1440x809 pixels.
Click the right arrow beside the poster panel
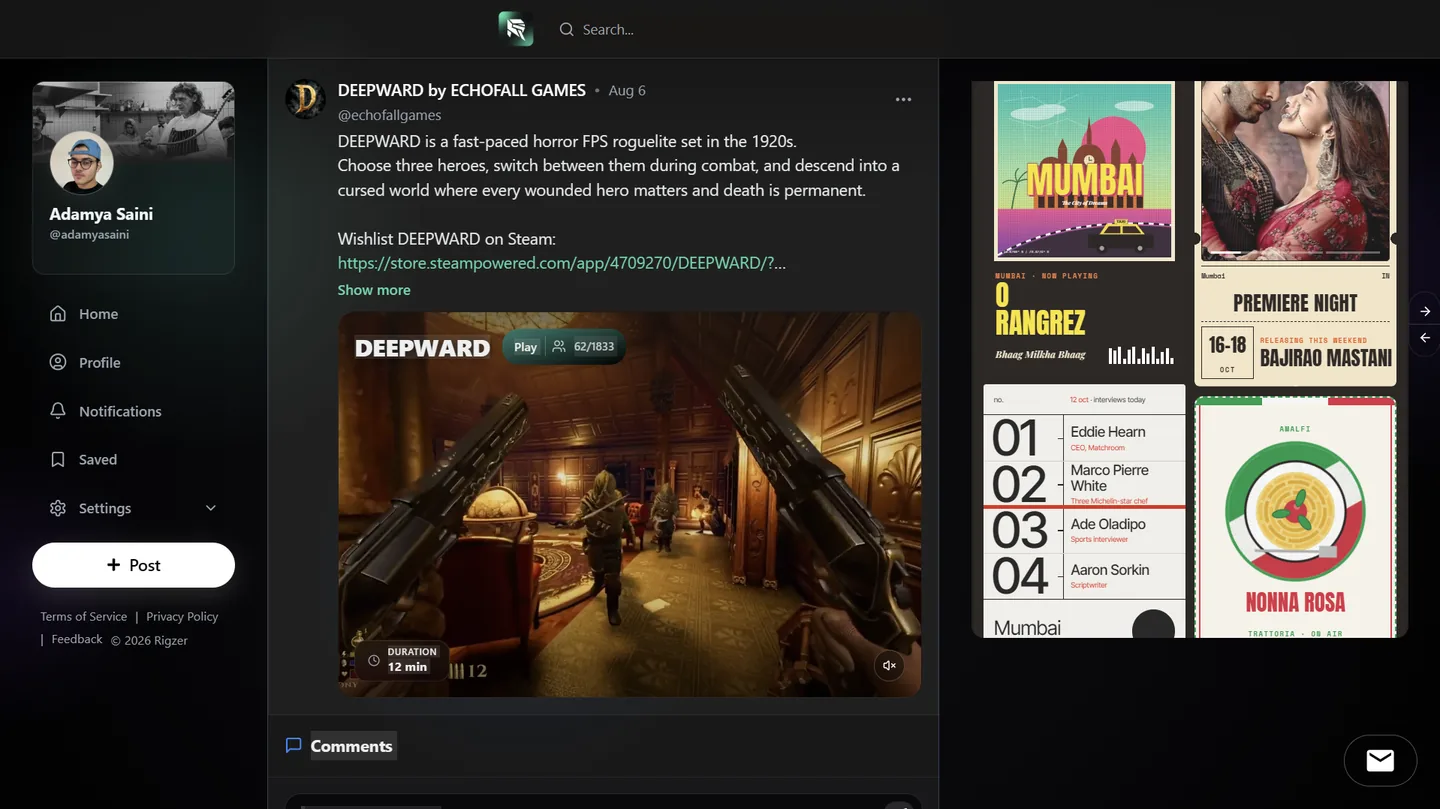[1425, 311]
